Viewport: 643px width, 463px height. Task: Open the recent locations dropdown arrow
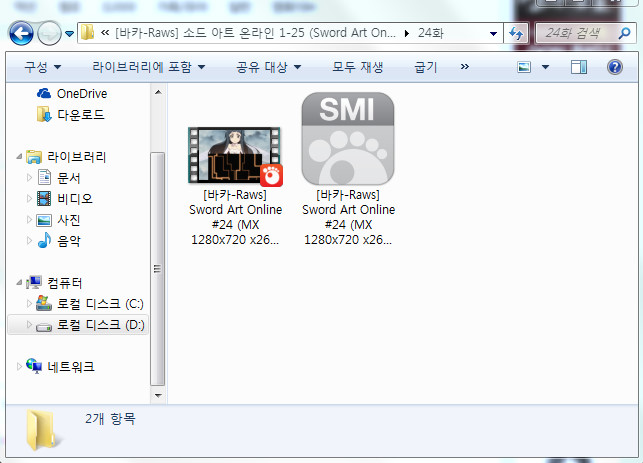pos(70,33)
